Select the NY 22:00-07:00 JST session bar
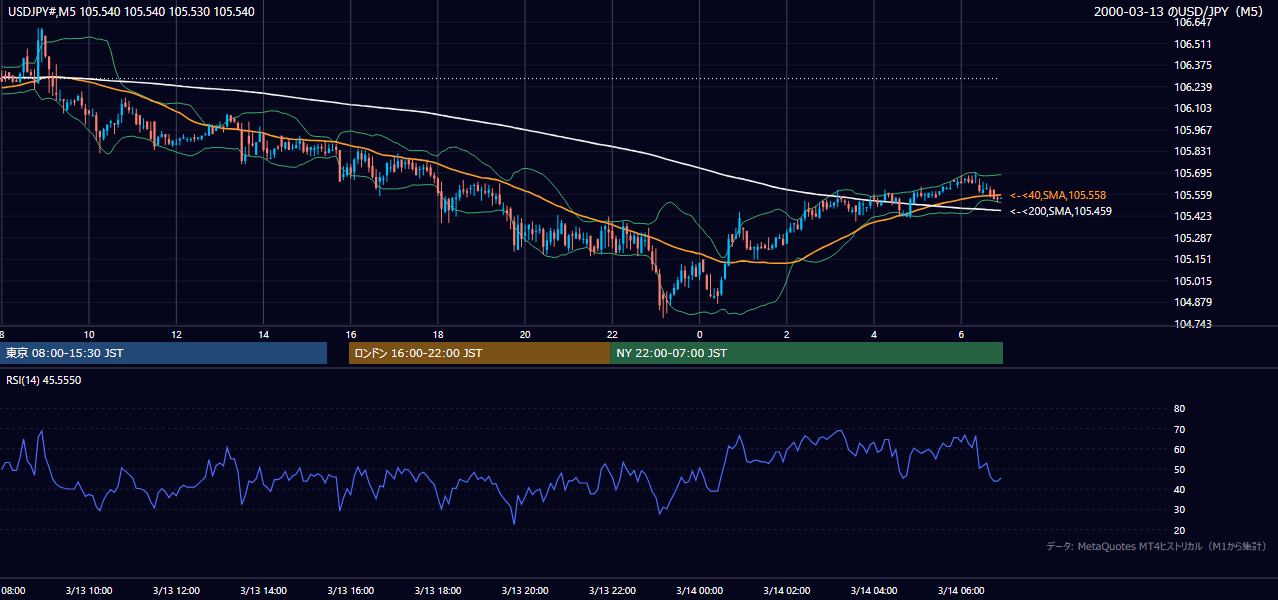This screenshot has width=1278, height=600. click(806, 353)
